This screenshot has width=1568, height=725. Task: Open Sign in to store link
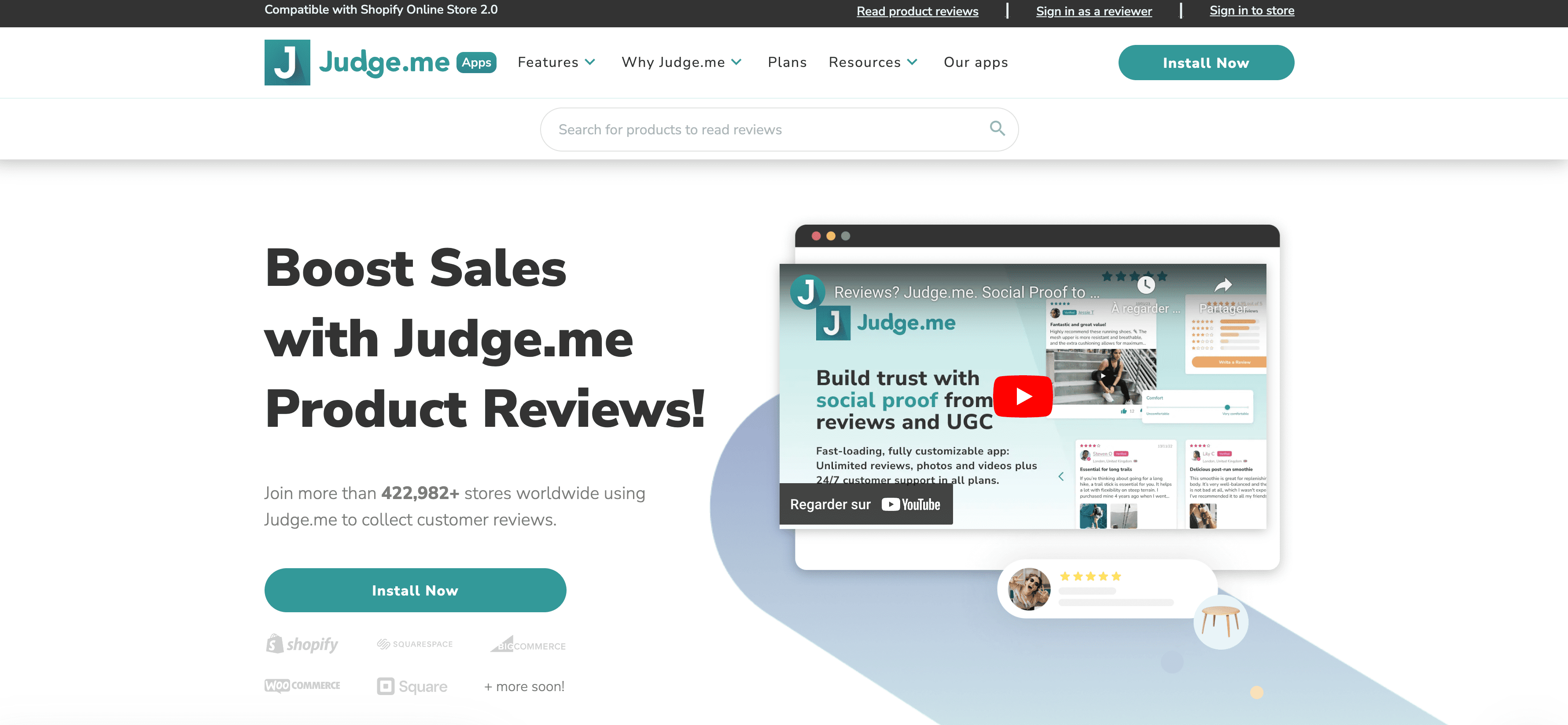click(1251, 11)
